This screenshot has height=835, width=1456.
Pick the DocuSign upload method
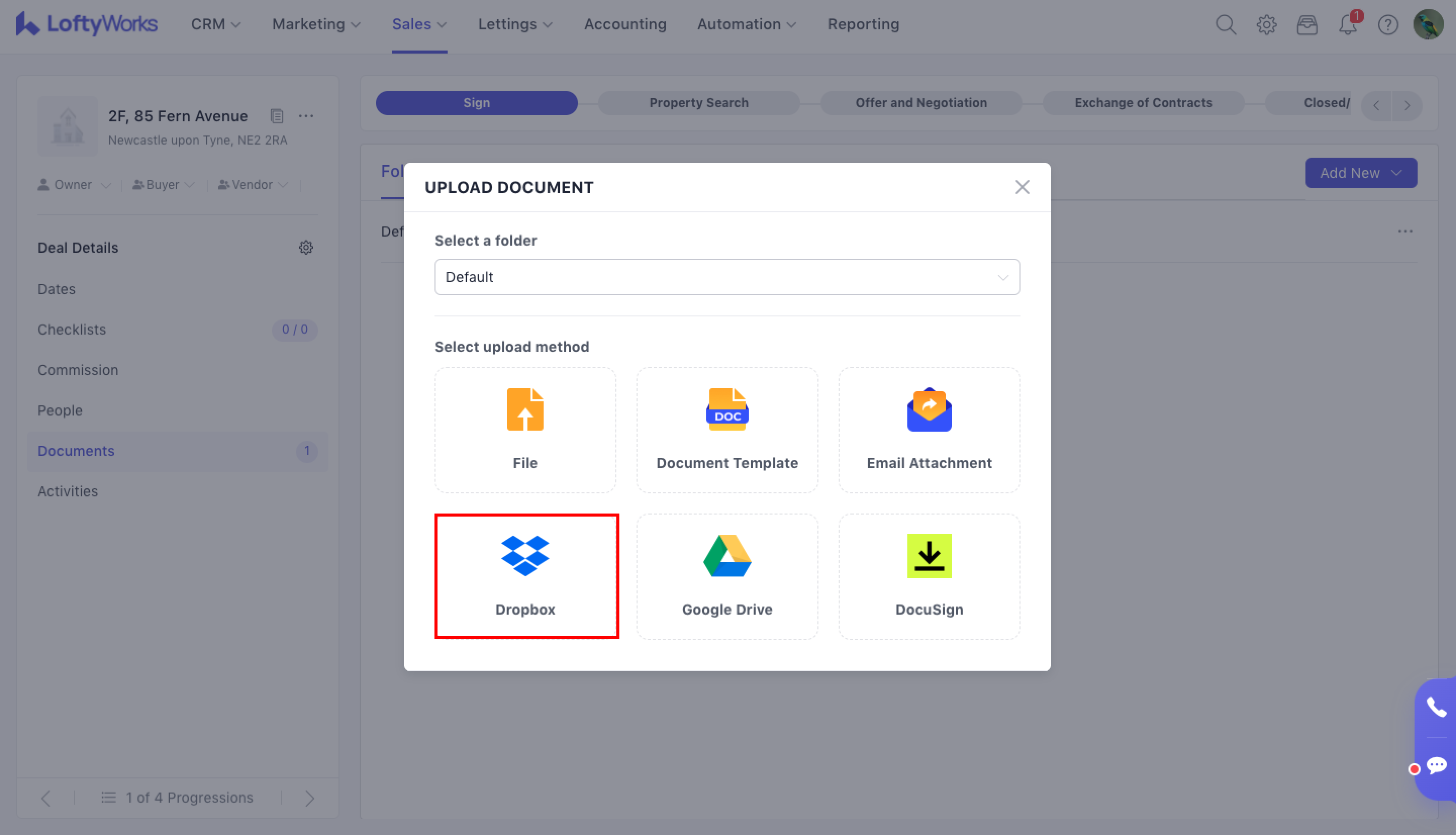pyautogui.click(x=929, y=575)
